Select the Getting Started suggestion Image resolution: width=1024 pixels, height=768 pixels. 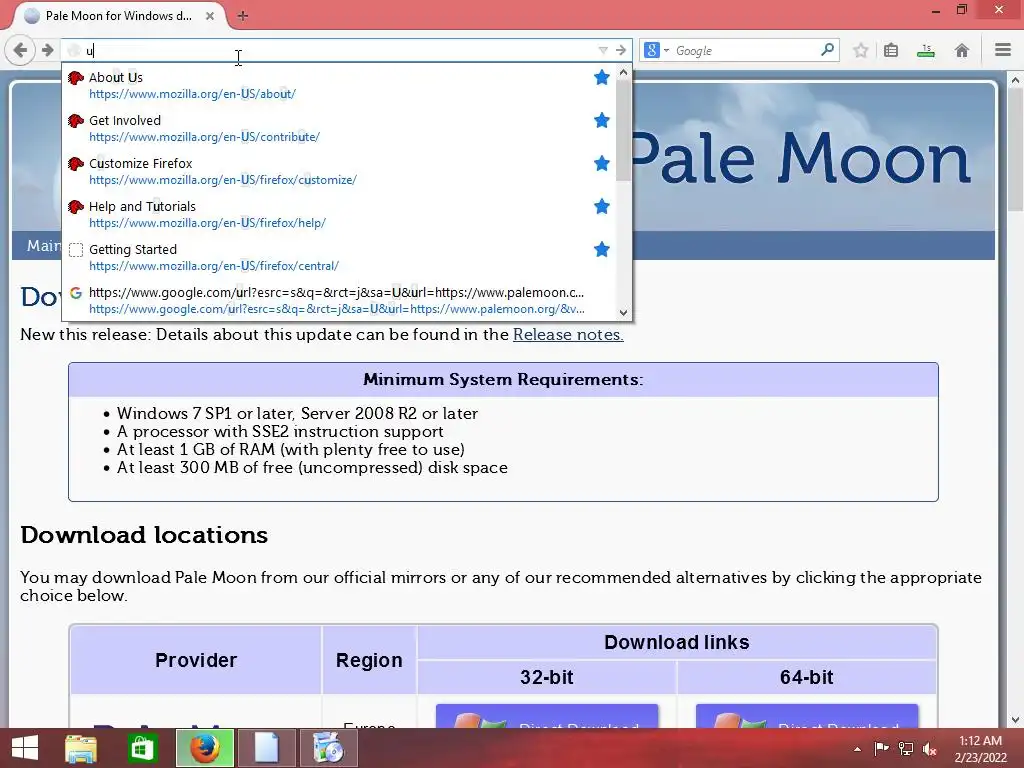[x=338, y=258]
